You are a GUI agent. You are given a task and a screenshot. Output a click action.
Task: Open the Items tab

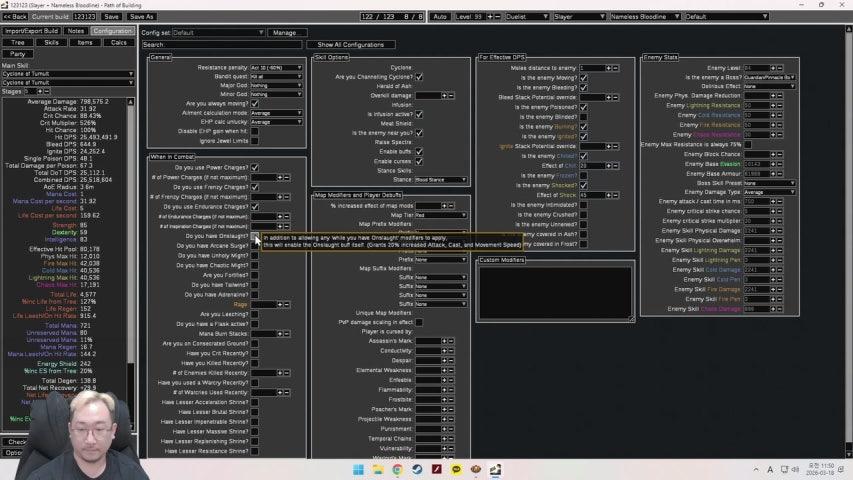(x=85, y=42)
